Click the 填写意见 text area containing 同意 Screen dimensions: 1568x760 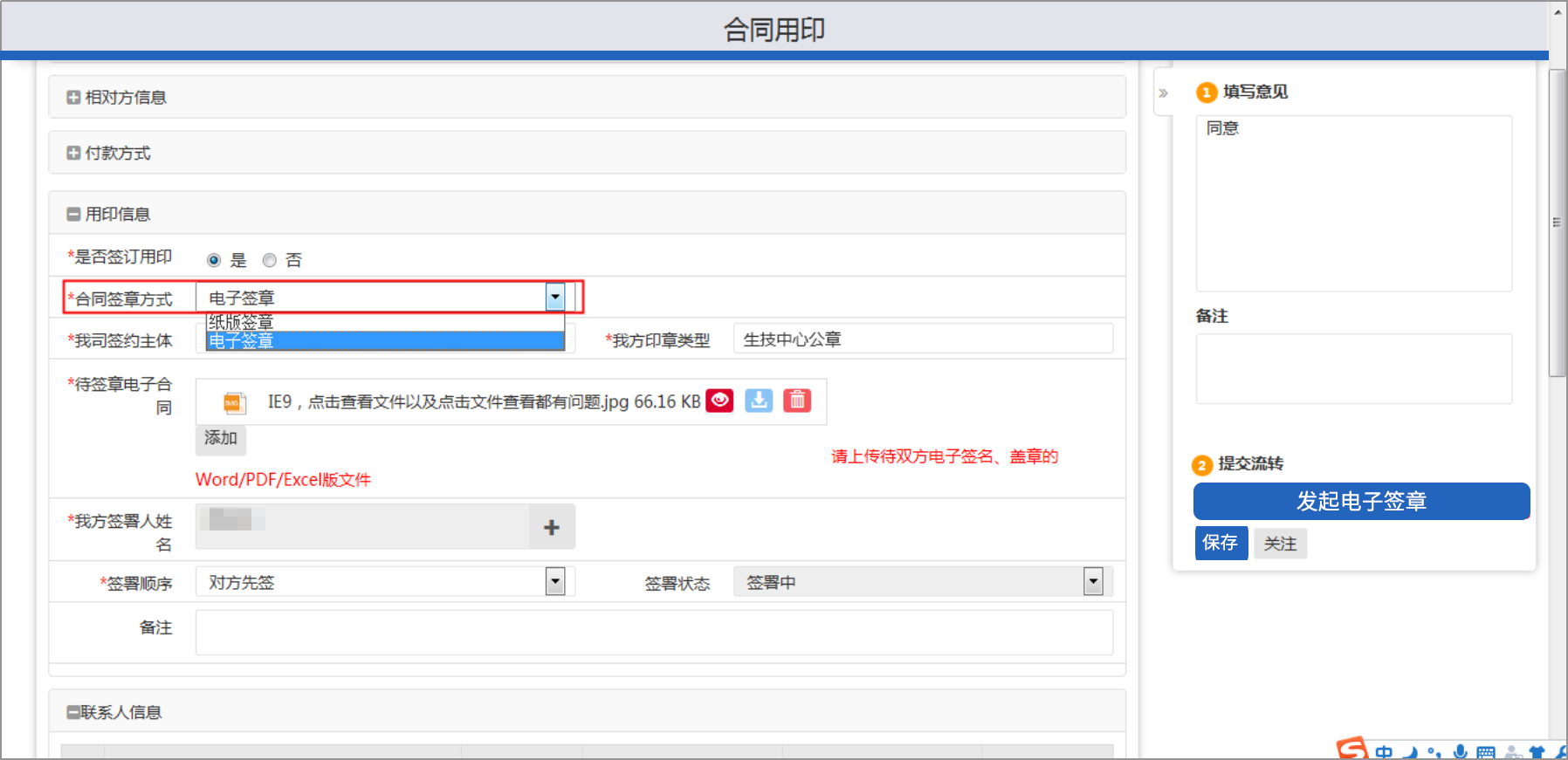[1353, 203]
